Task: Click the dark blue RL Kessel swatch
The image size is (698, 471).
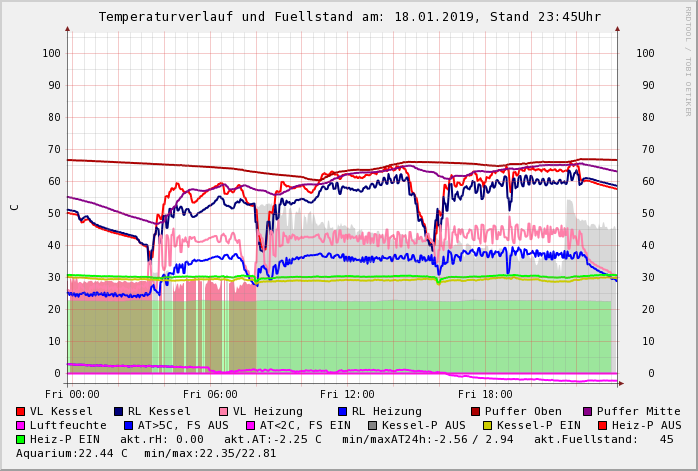Action: click(119, 411)
